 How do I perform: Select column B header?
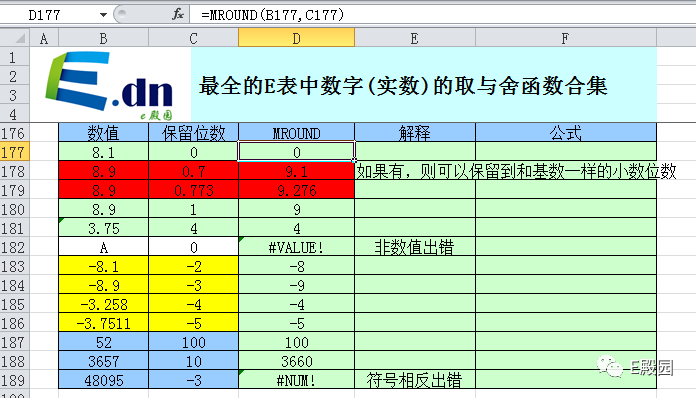click(103, 38)
